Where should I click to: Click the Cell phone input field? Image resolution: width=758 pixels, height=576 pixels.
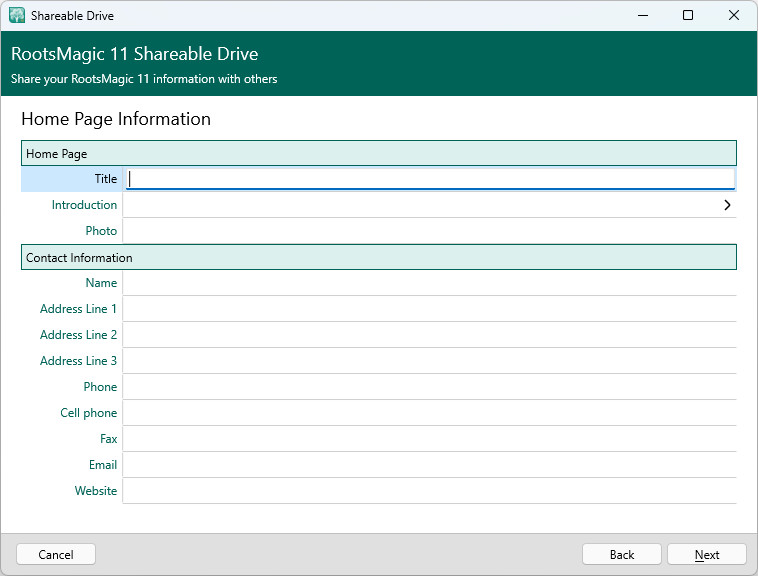click(430, 413)
